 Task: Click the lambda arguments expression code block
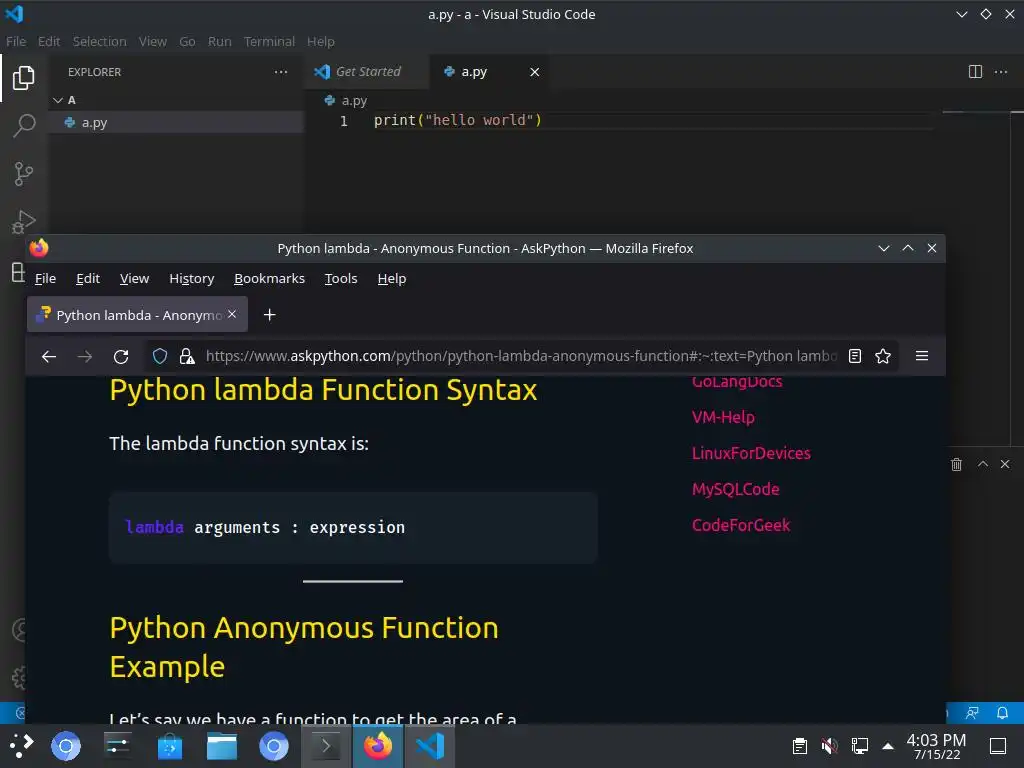pos(353,528)
